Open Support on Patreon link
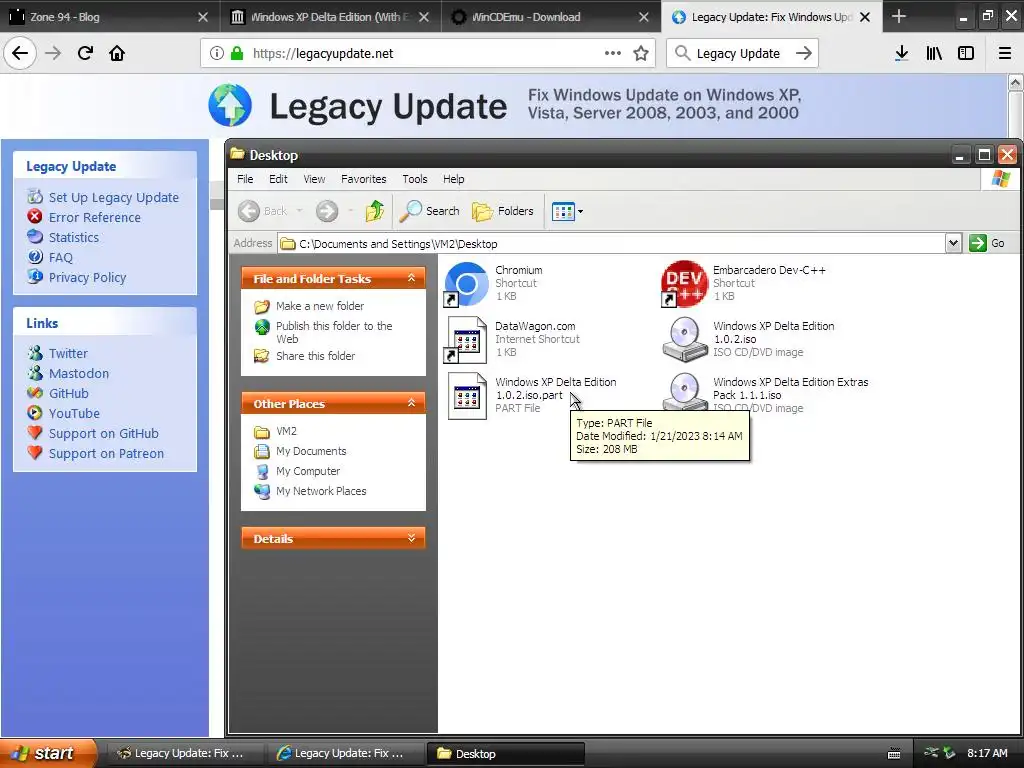Image resolution: width=1024 pixels, height=768 pixels. [106, 453]
